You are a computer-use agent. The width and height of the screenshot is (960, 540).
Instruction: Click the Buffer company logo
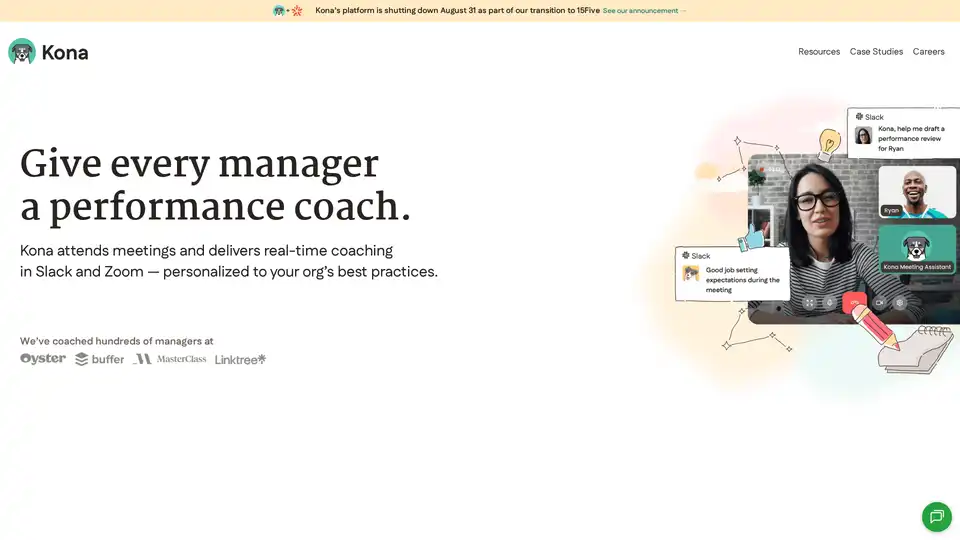point(100,359)
